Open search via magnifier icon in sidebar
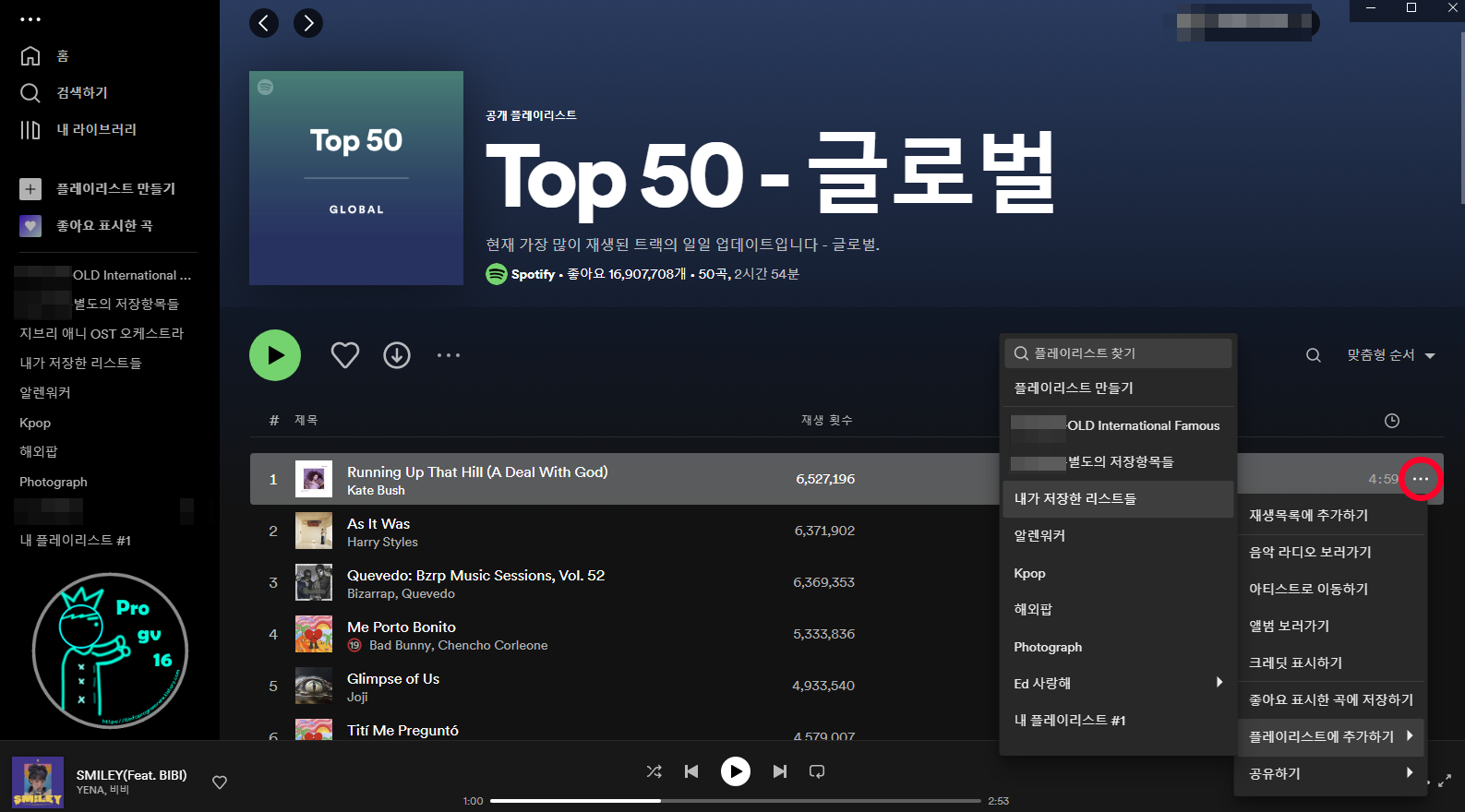Viewport: 1465px width, 812px height. (x=30, y=92)
